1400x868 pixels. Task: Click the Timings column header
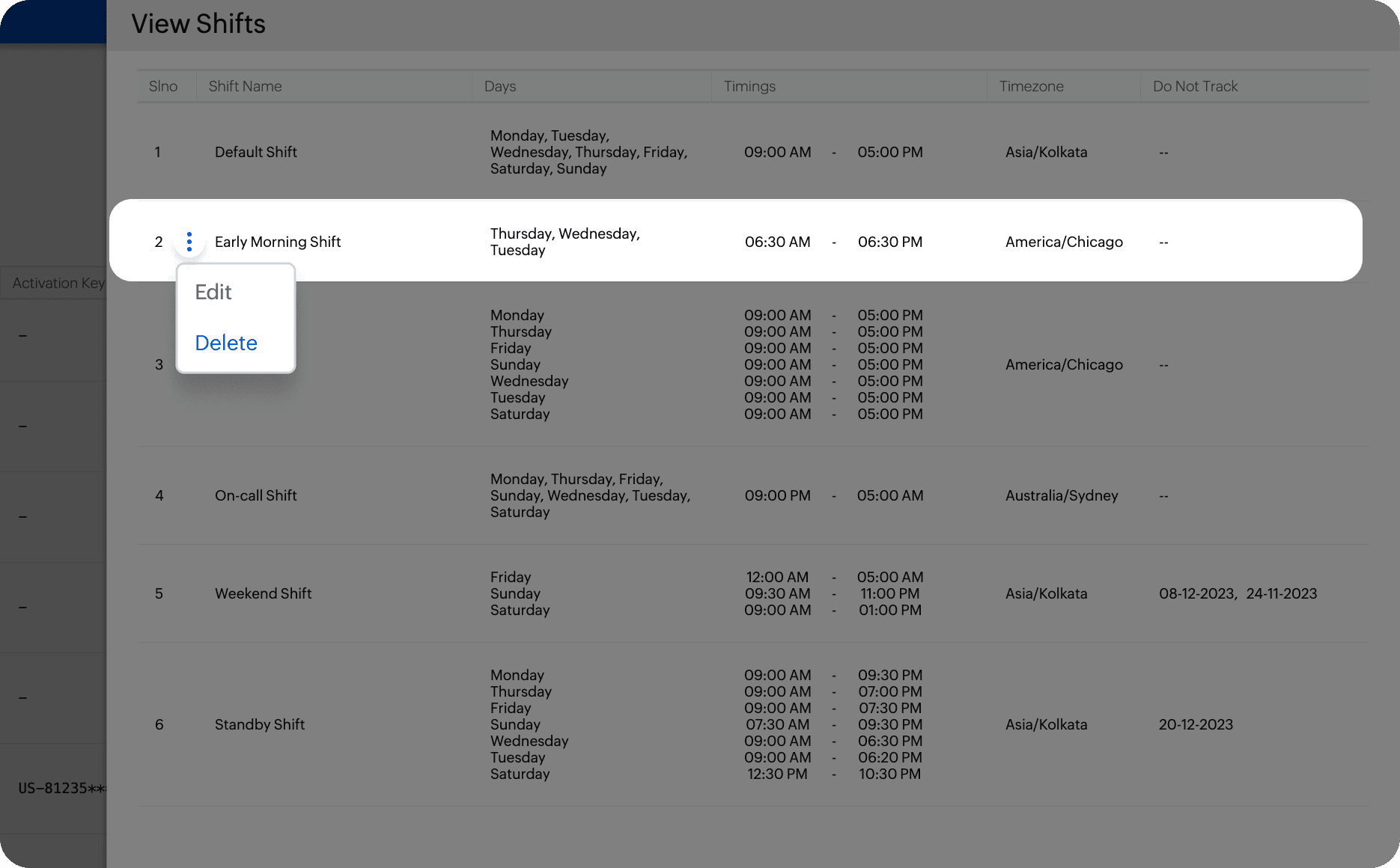tap(749, 86)
